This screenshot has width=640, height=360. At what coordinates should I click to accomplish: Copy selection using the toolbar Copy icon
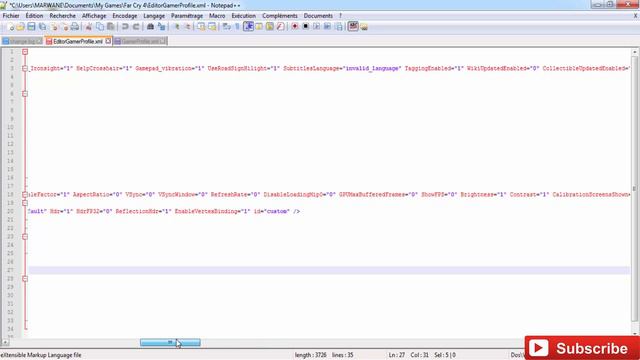(x=100, y=27)
